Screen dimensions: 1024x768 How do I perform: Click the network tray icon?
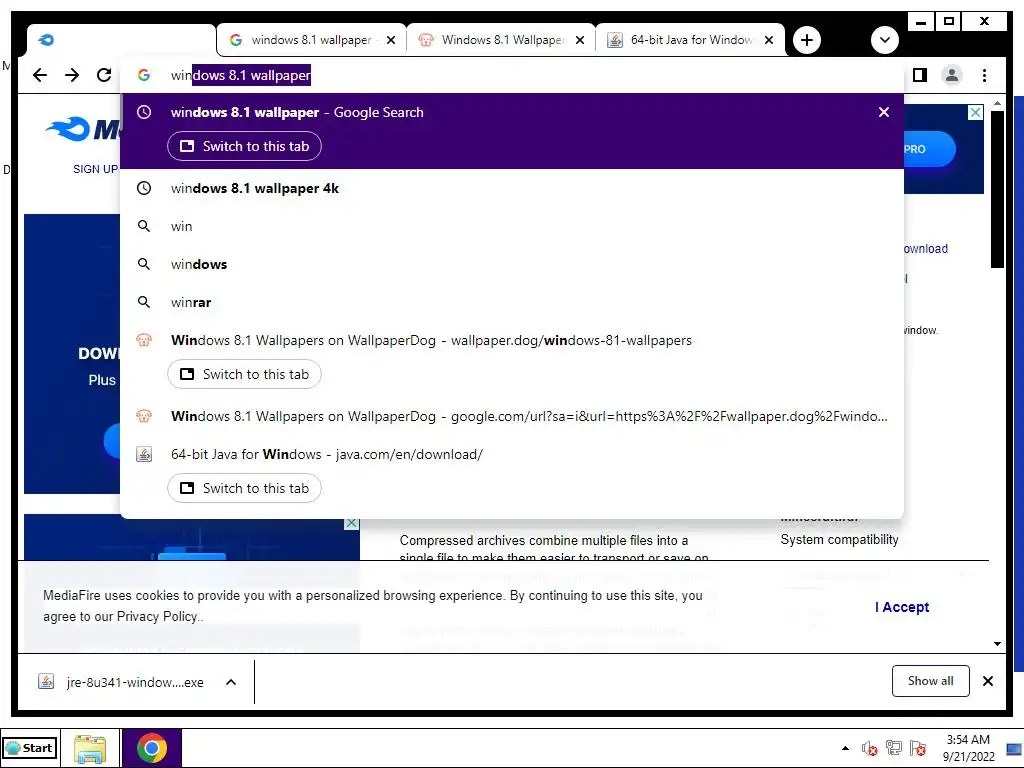pos(893,748)
